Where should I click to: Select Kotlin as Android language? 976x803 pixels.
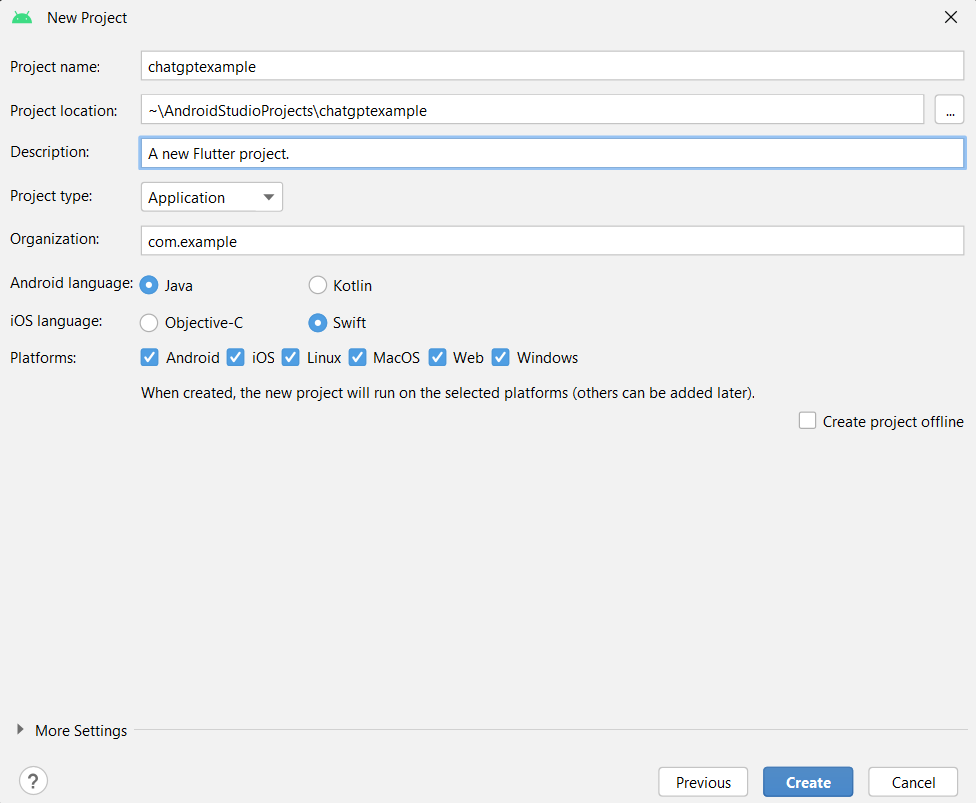tap(318, 285)
